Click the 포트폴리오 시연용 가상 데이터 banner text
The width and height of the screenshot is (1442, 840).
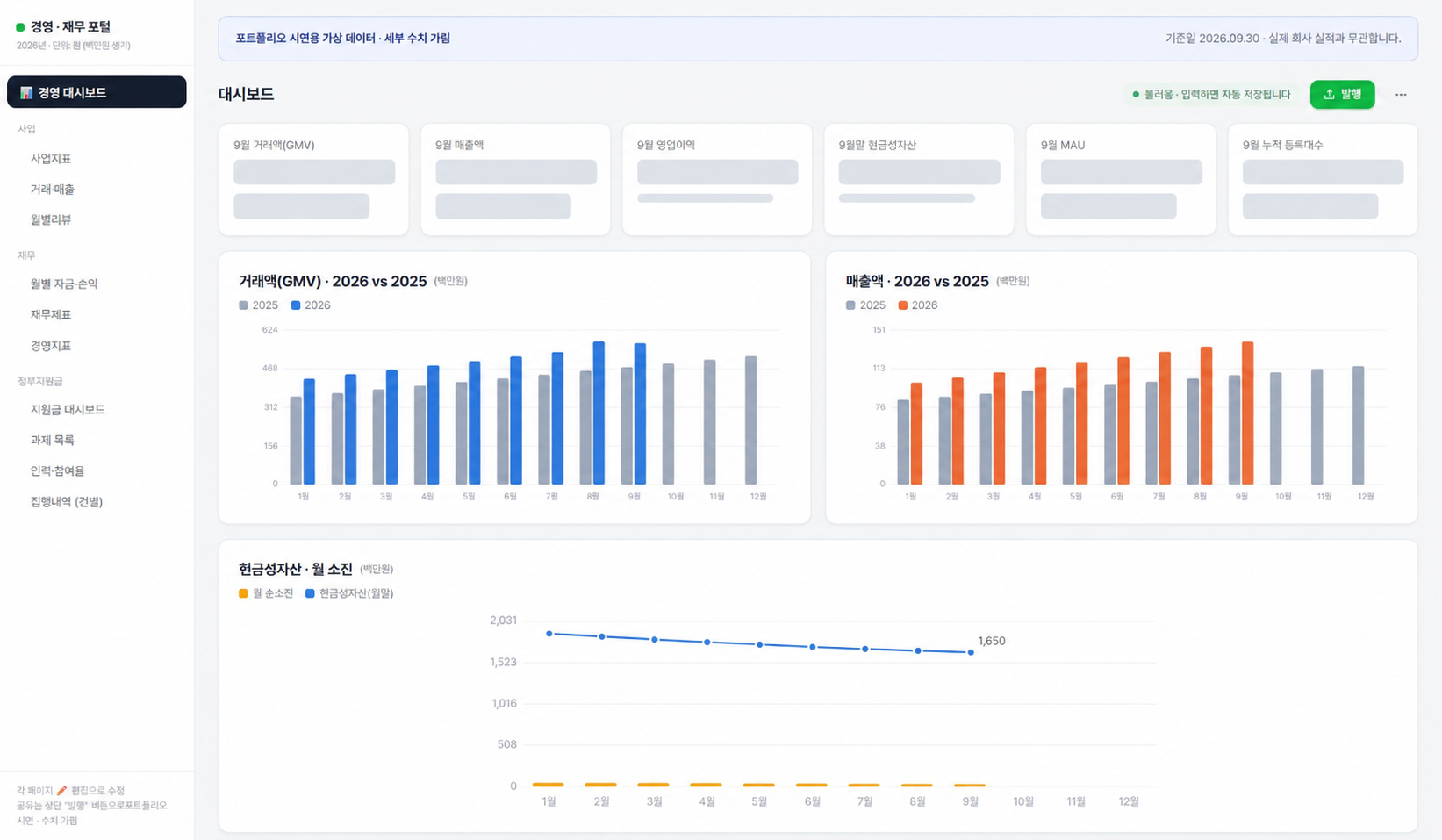coord(342,39)
